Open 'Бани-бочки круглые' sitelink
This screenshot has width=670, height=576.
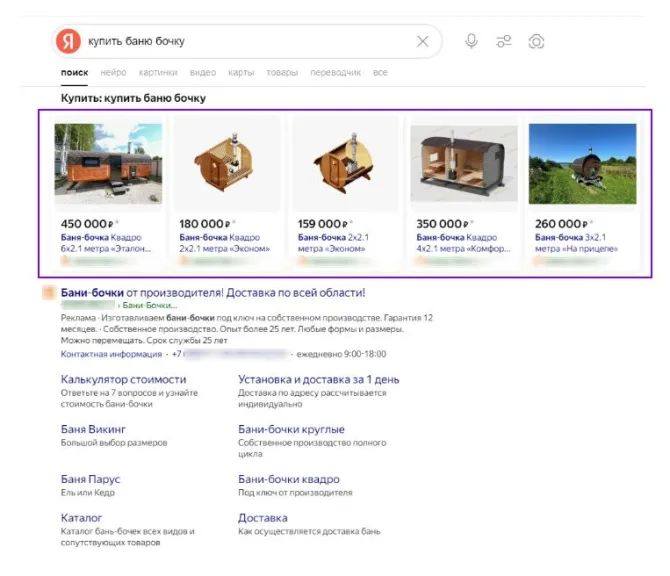click(x=291, y=429)
